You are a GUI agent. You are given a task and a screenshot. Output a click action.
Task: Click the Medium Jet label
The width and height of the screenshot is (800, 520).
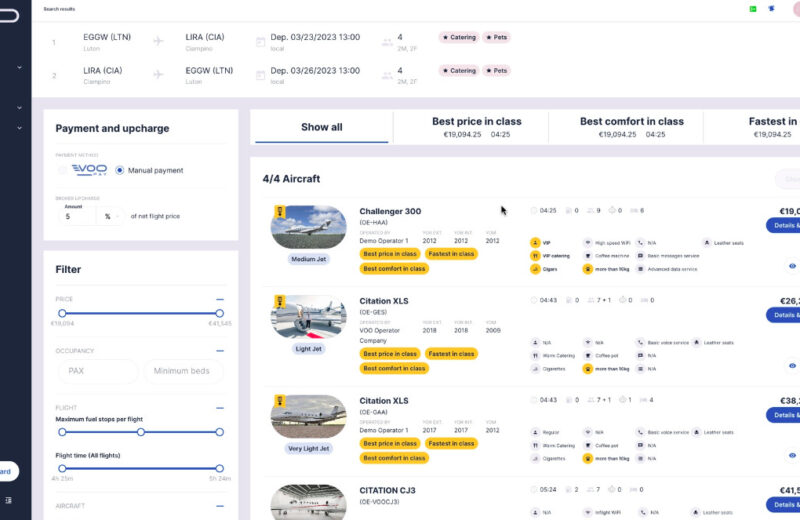point(308,259)
